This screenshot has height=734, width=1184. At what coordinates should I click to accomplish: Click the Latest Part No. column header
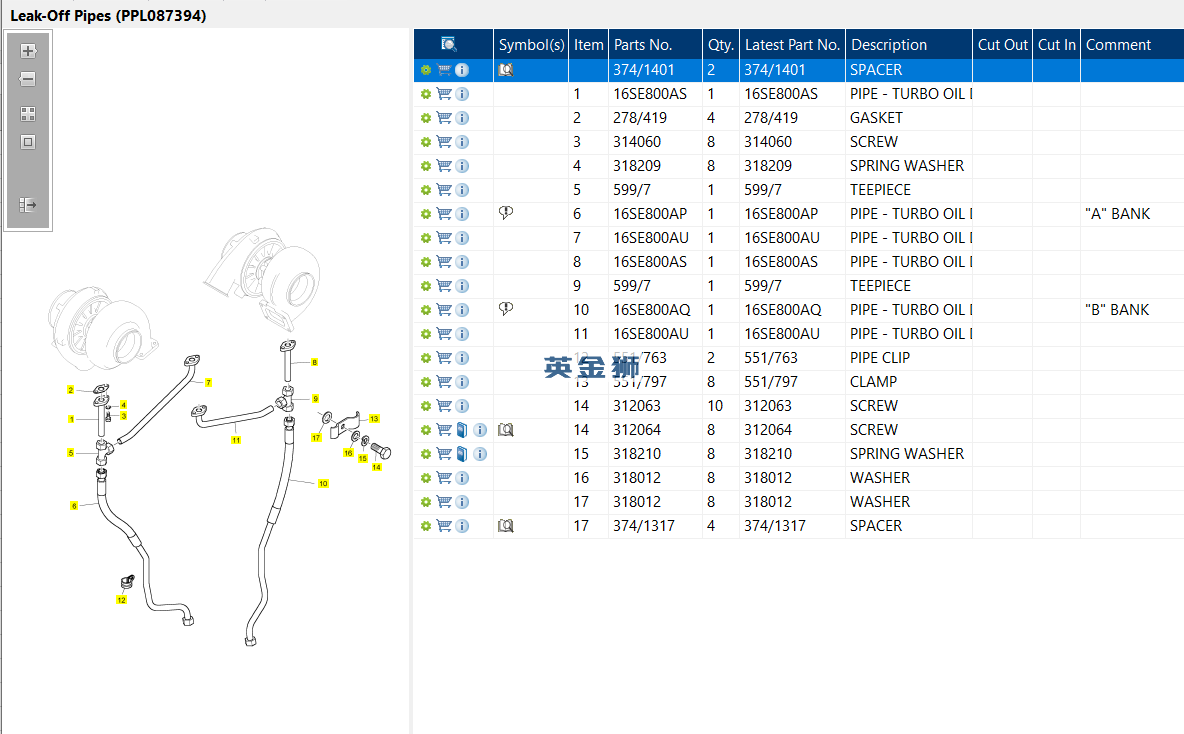(792, 45)
